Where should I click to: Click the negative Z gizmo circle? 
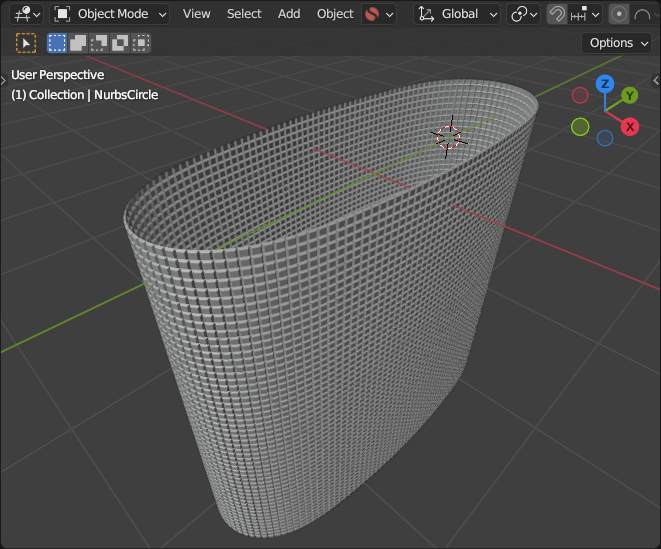605,138
